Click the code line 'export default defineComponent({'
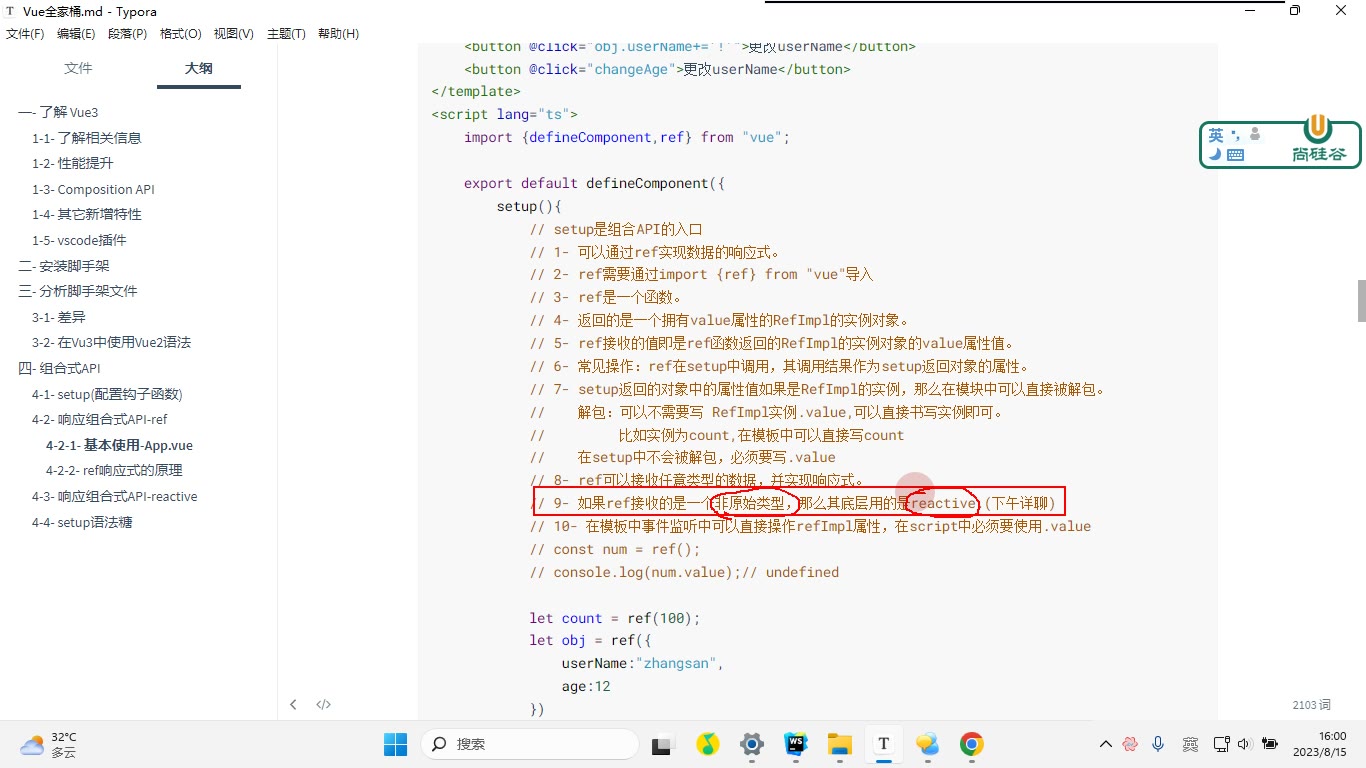The height and width of the screenshot is (768, 1366). point(594,183)
